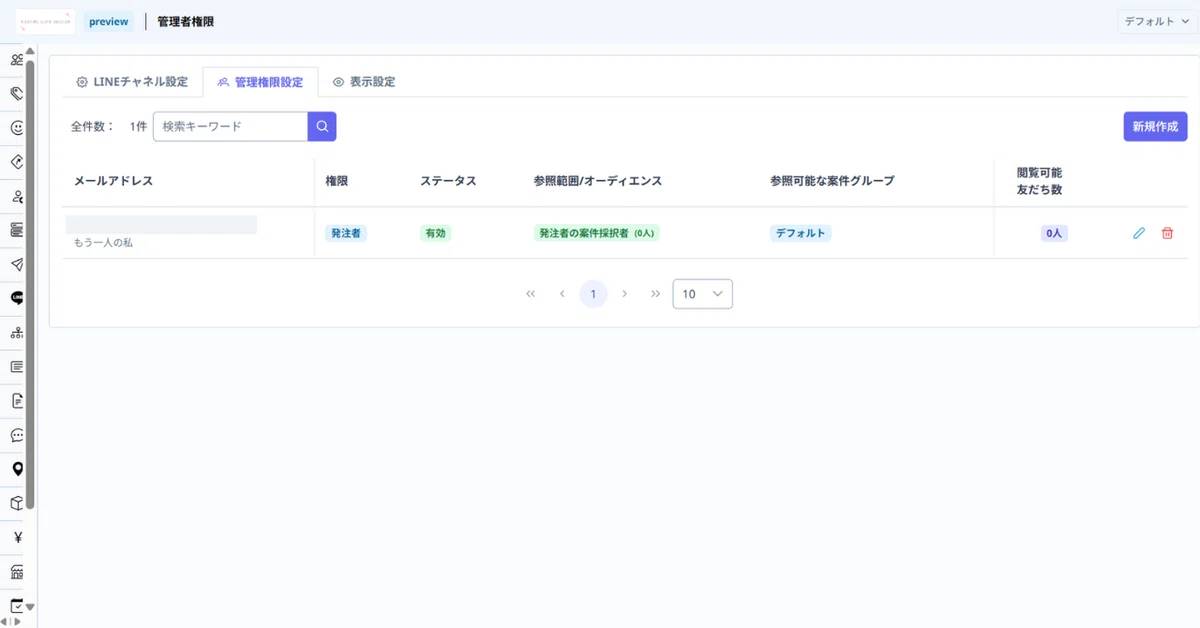Open the tag sidebar icon
The width and height of the screenshot is (1200, 628).
[17, 94]
